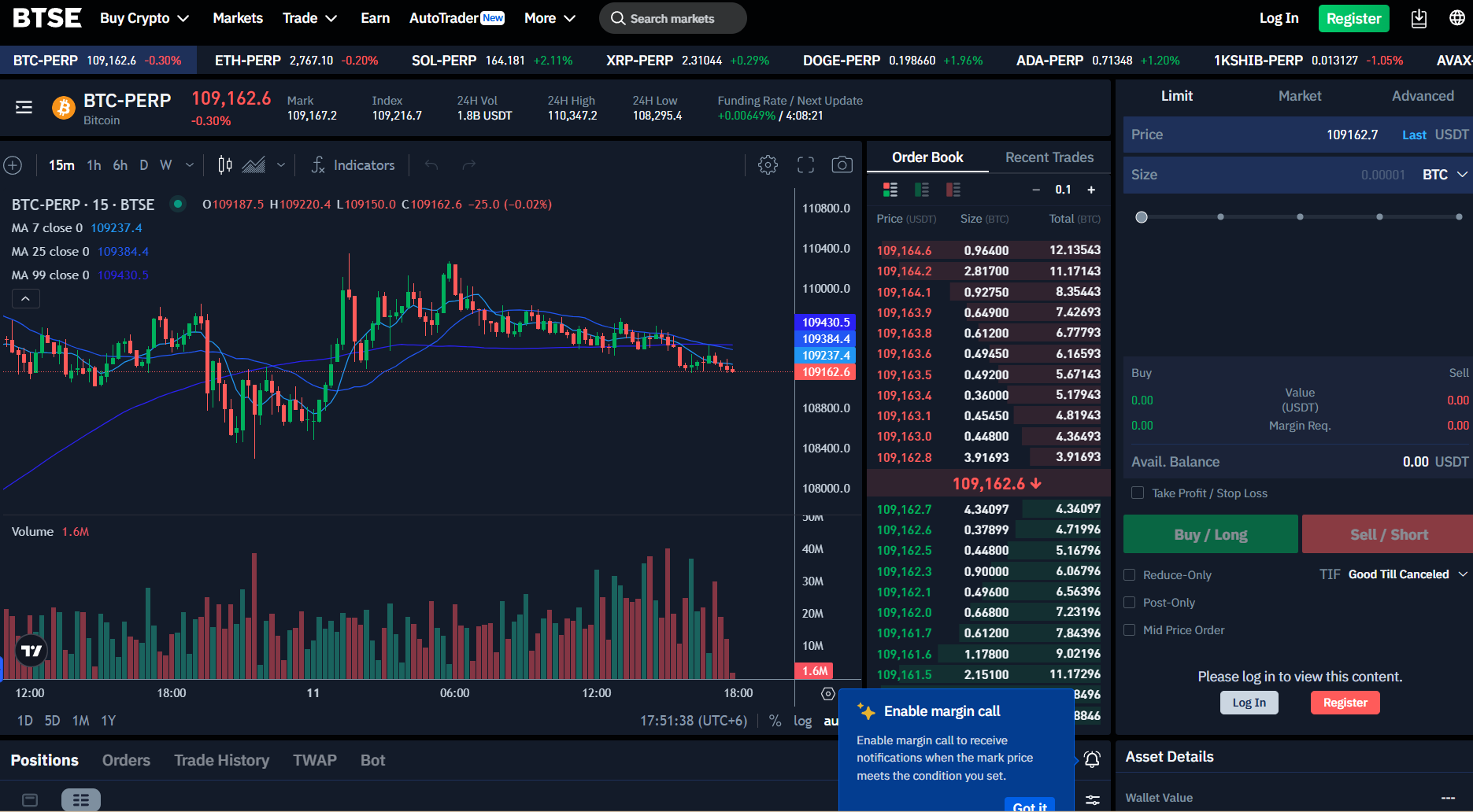1473x812 pixels.
Task: Open chart settings gear
Action: click(x=768, y=165)
